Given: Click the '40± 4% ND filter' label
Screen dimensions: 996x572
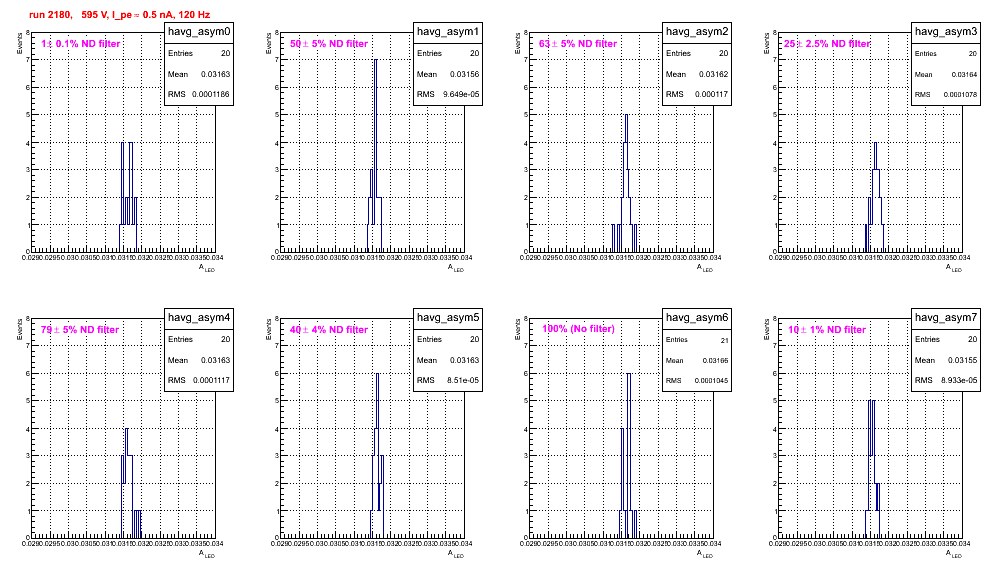Looking at the screenshot, I should click(x=329, y=330).
